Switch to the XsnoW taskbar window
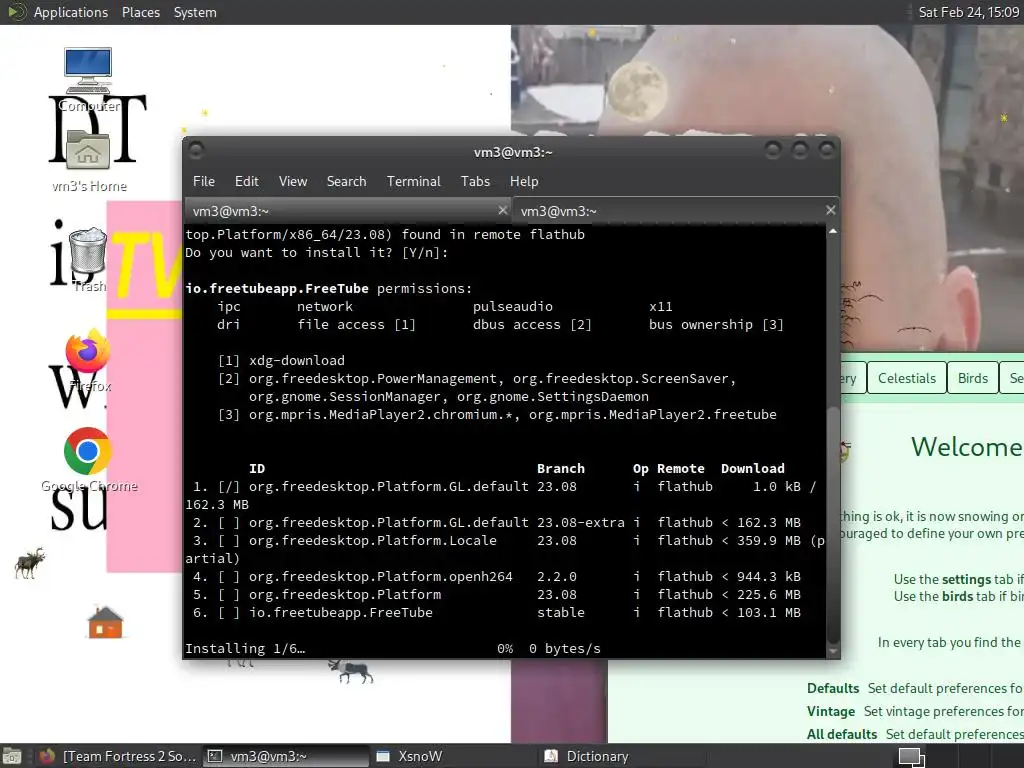 [454, 756]
